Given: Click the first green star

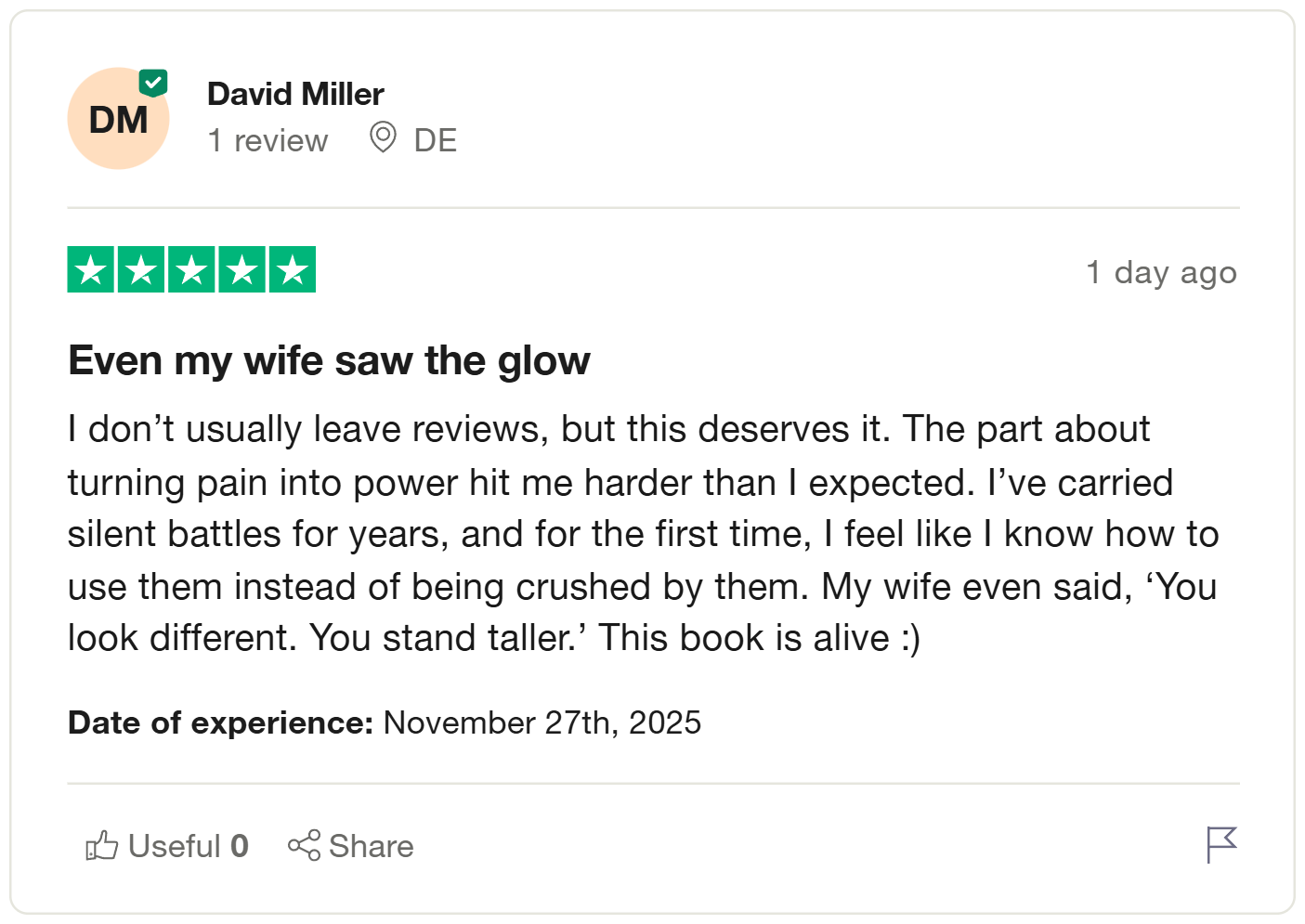Looking at the screenshot, I should pos(91,270).
